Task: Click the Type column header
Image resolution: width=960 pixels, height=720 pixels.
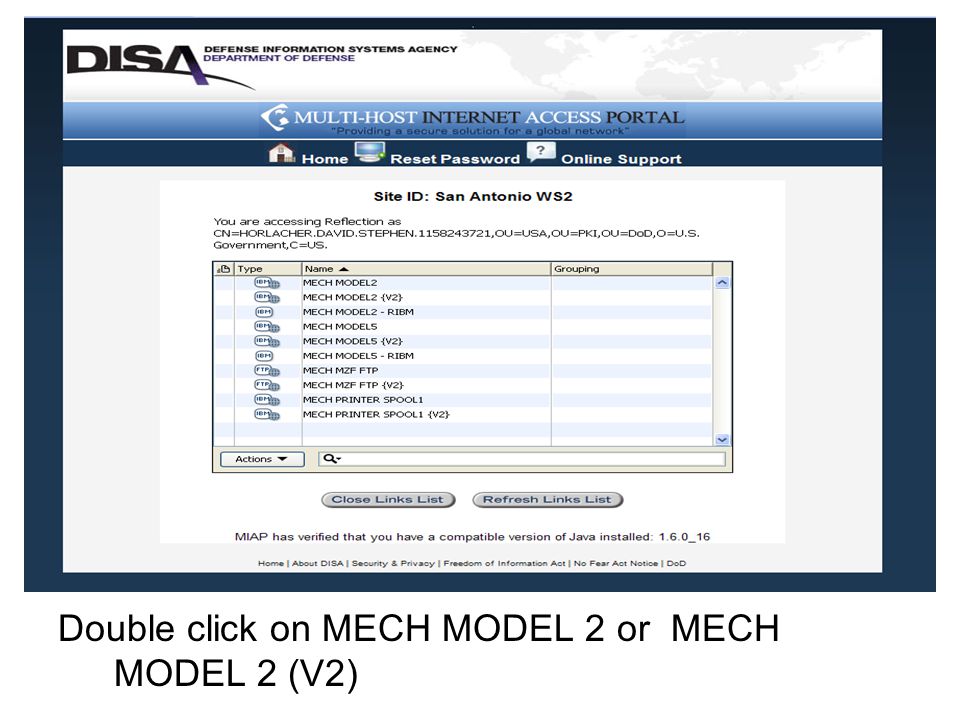Action: click(268, 269)
